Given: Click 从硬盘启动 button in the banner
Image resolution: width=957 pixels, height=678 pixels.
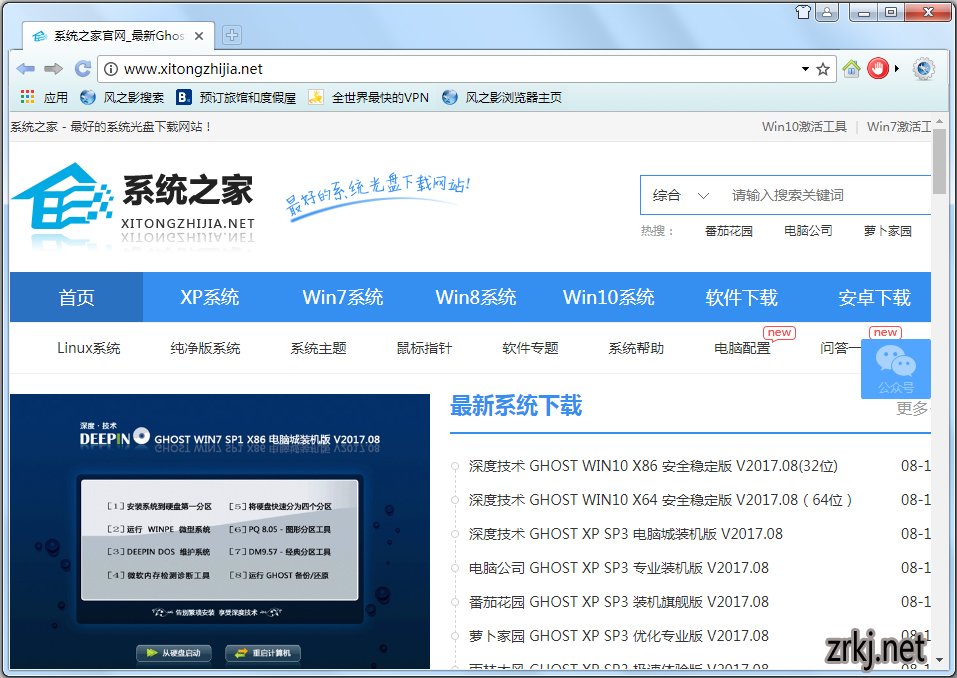Looking at the screenshot, I should coord(174,653).
